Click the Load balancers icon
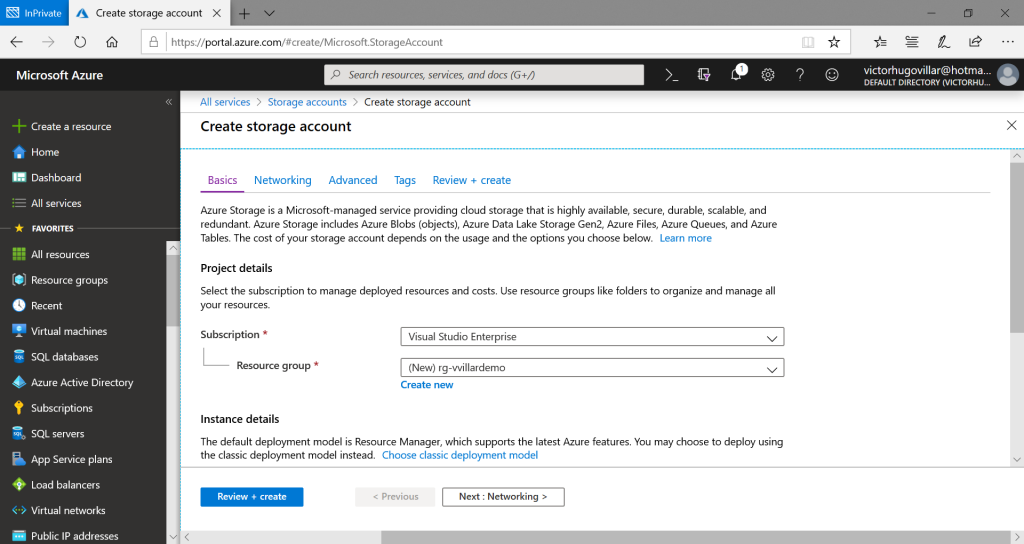Image resolution: width=1024 pixels, height=544 pixels. (19, 485)
